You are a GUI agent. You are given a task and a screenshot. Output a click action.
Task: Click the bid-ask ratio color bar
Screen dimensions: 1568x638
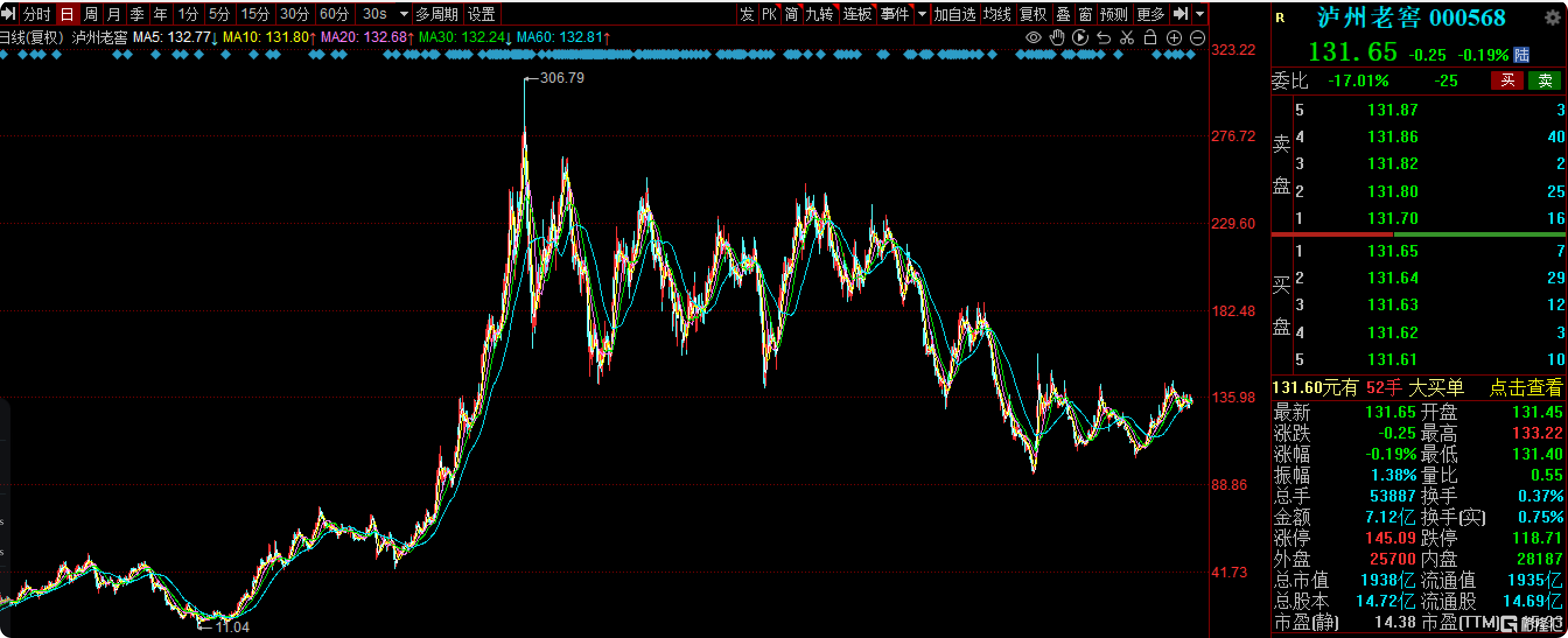(x=1418, y=234)
